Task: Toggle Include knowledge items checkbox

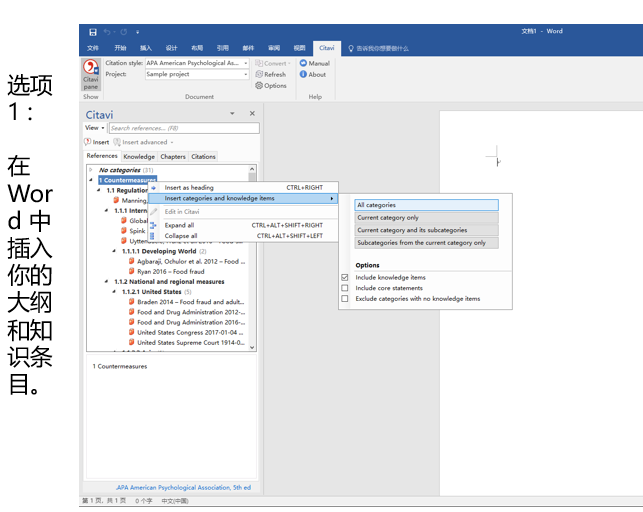Action: coord(345,278)
